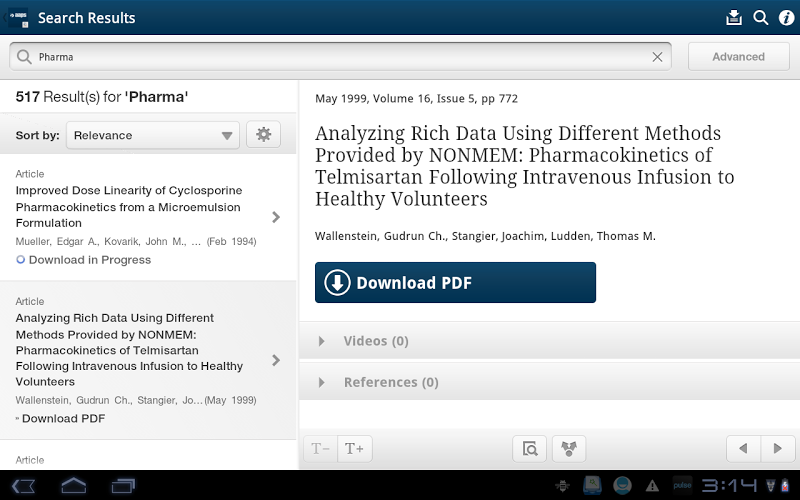Clear the Pharma search text

coord(657,57)
